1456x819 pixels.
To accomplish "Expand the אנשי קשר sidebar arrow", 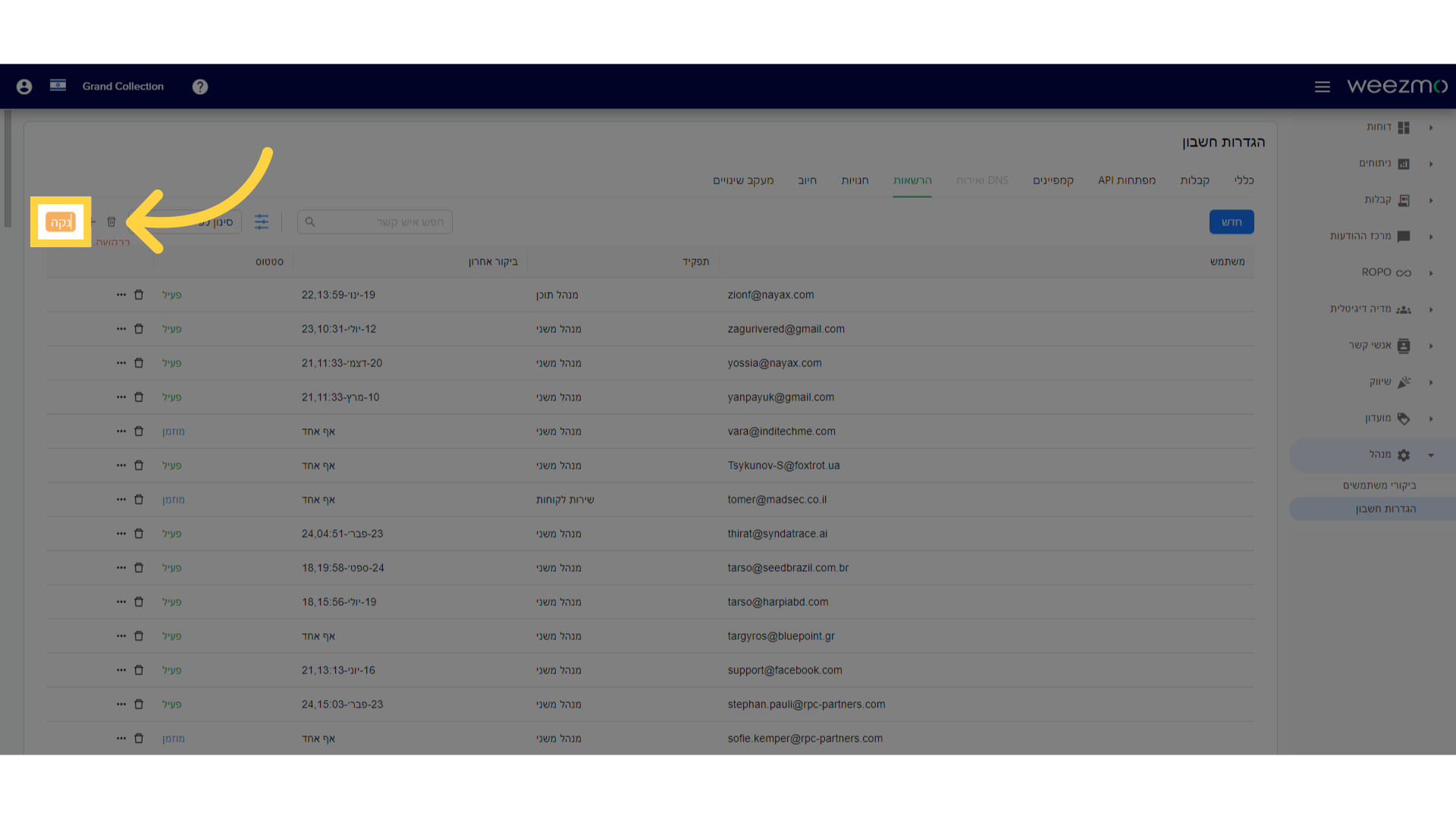I will tap(1431, 346).
